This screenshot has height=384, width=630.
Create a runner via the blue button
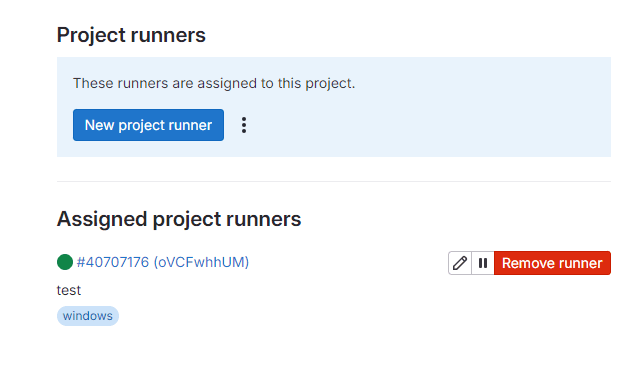coord(148,125)
